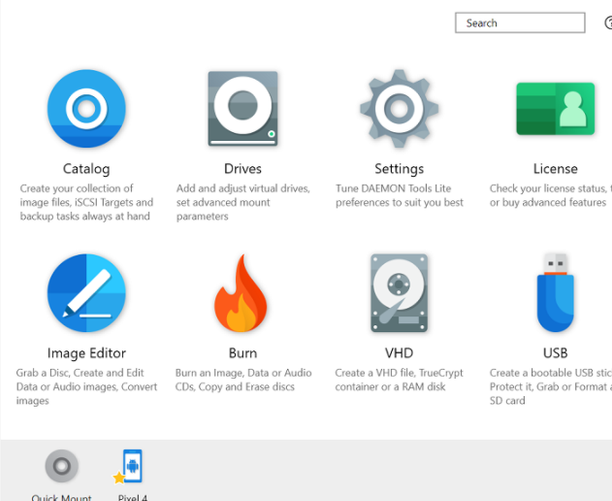Select the Pixel 4 device icon
Image resolution: width=612 pixels, height=501 pixels.
[130, 467]
